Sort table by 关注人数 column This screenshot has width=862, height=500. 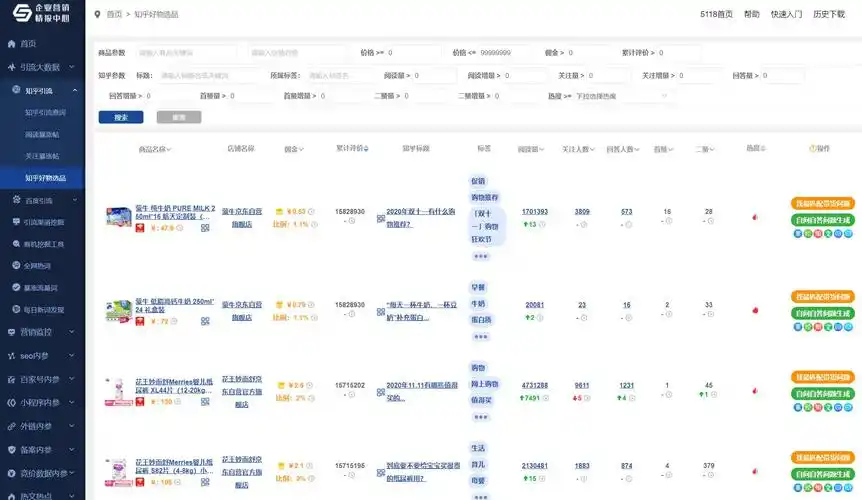(x=578, y=149)
